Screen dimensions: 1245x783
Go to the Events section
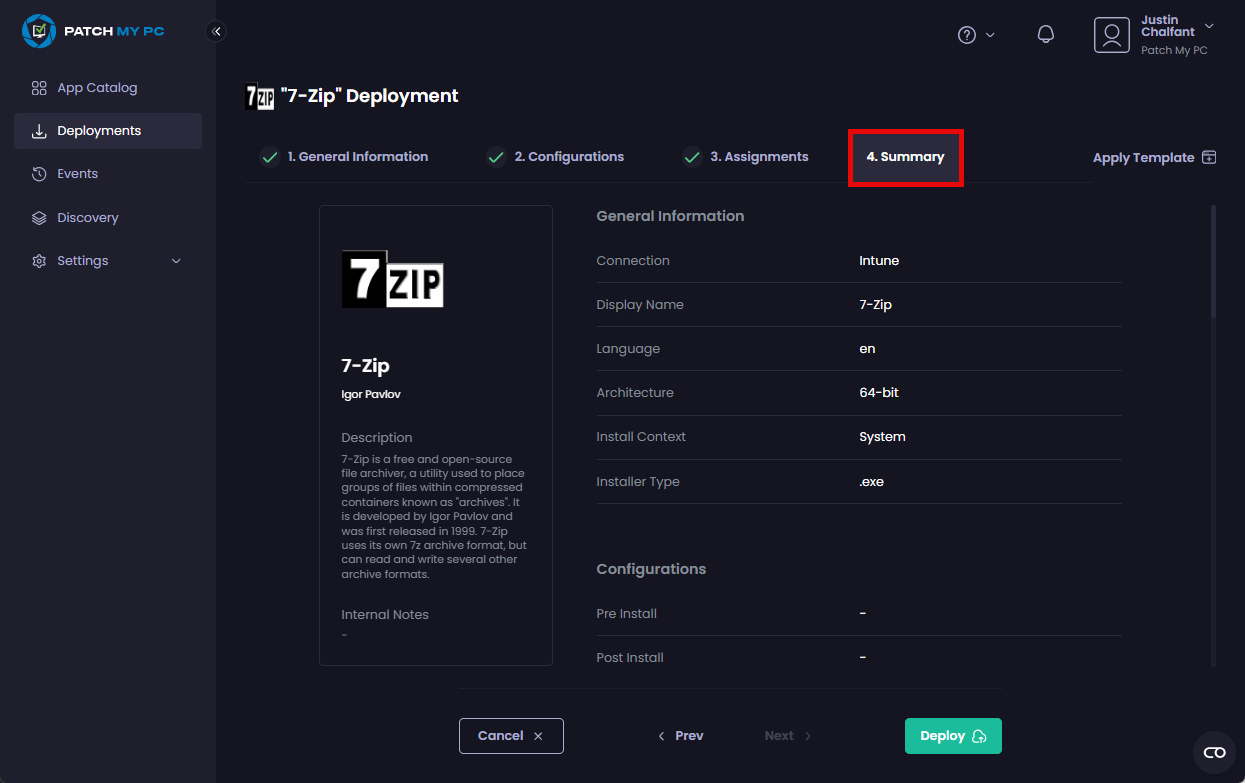coord(77,174)
